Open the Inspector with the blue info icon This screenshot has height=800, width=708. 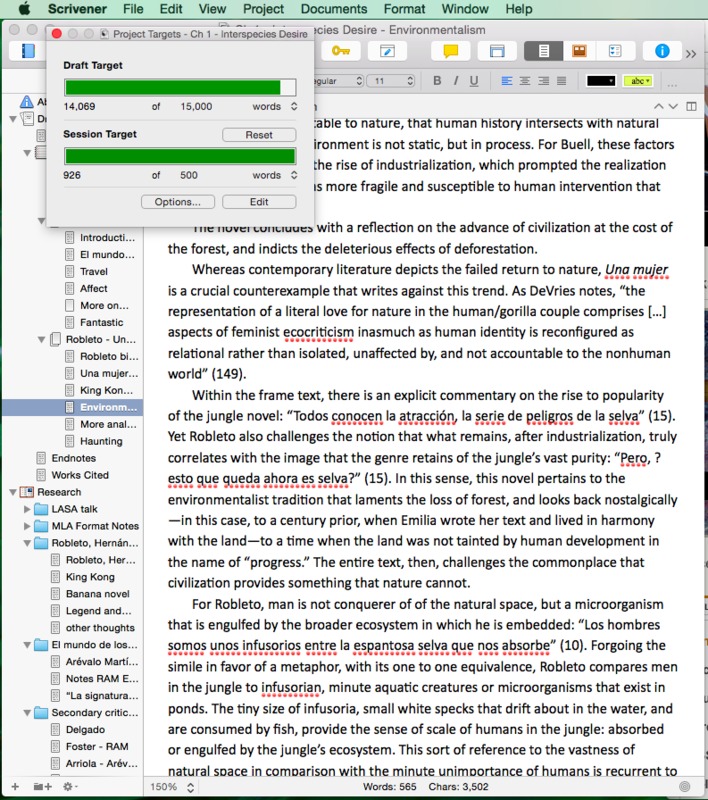pos(661,51)
